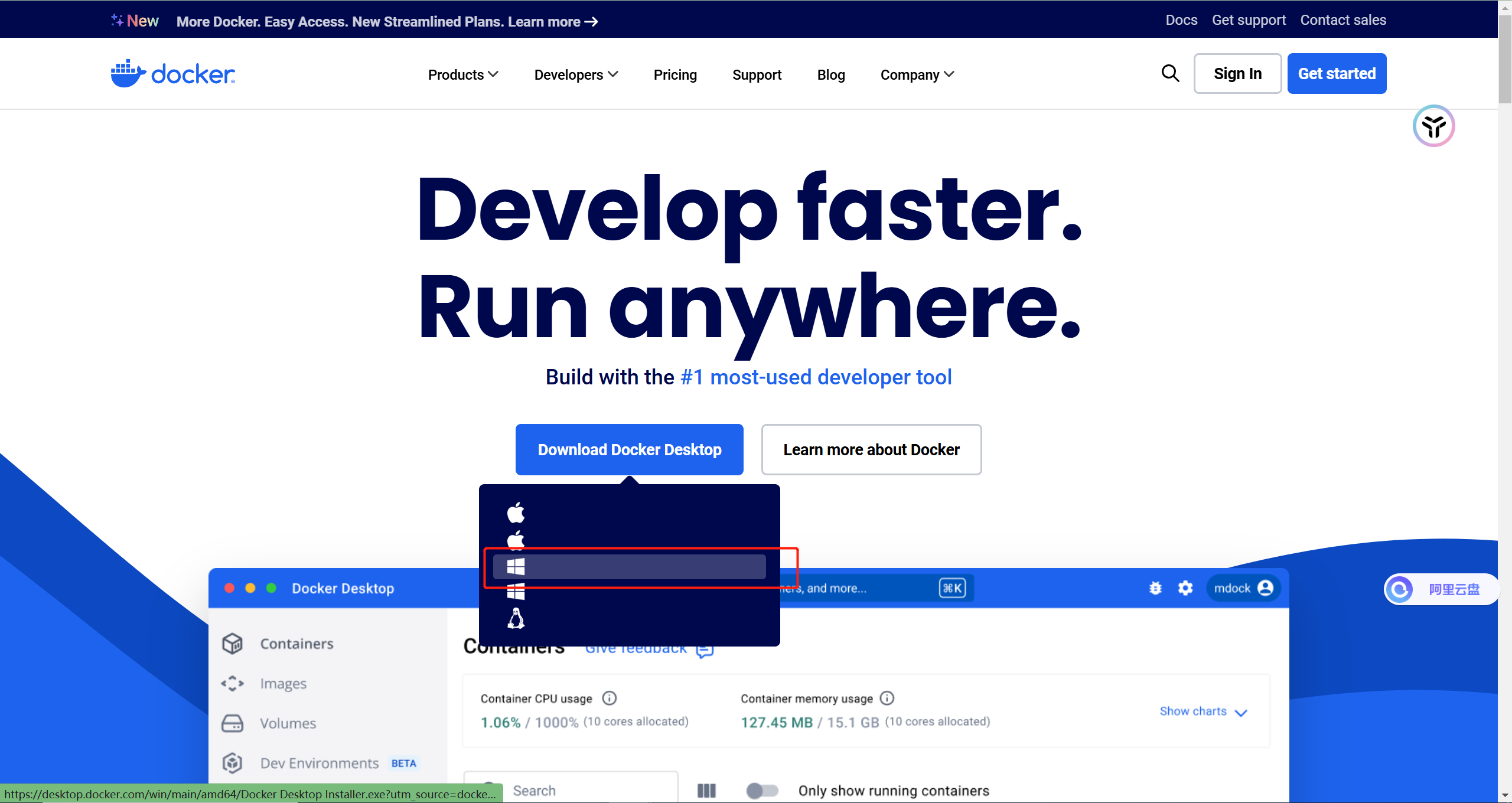The width and height of the screenshot is (1512, 803).
Task: Click the Docker whale logo
Action: [x=172, y=74]
